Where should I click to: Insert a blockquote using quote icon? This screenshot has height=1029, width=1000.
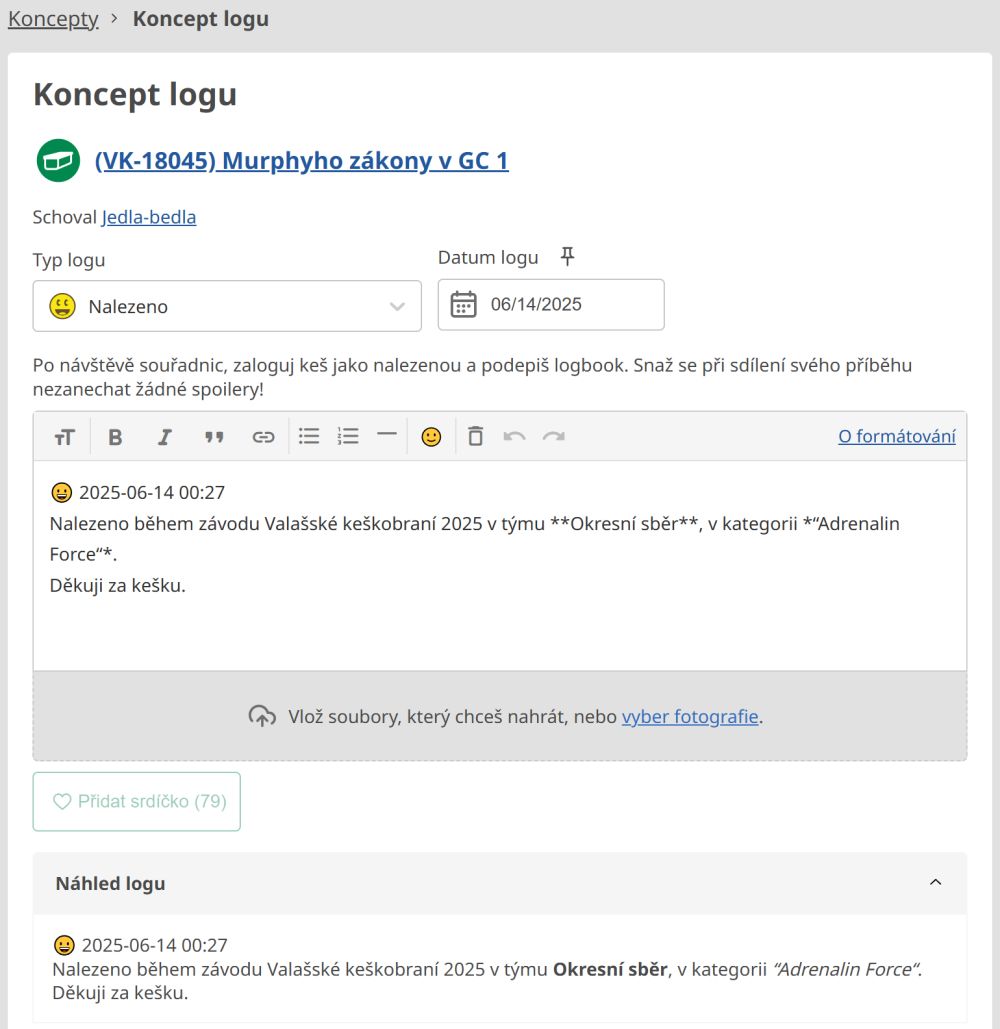coord(214,437)
